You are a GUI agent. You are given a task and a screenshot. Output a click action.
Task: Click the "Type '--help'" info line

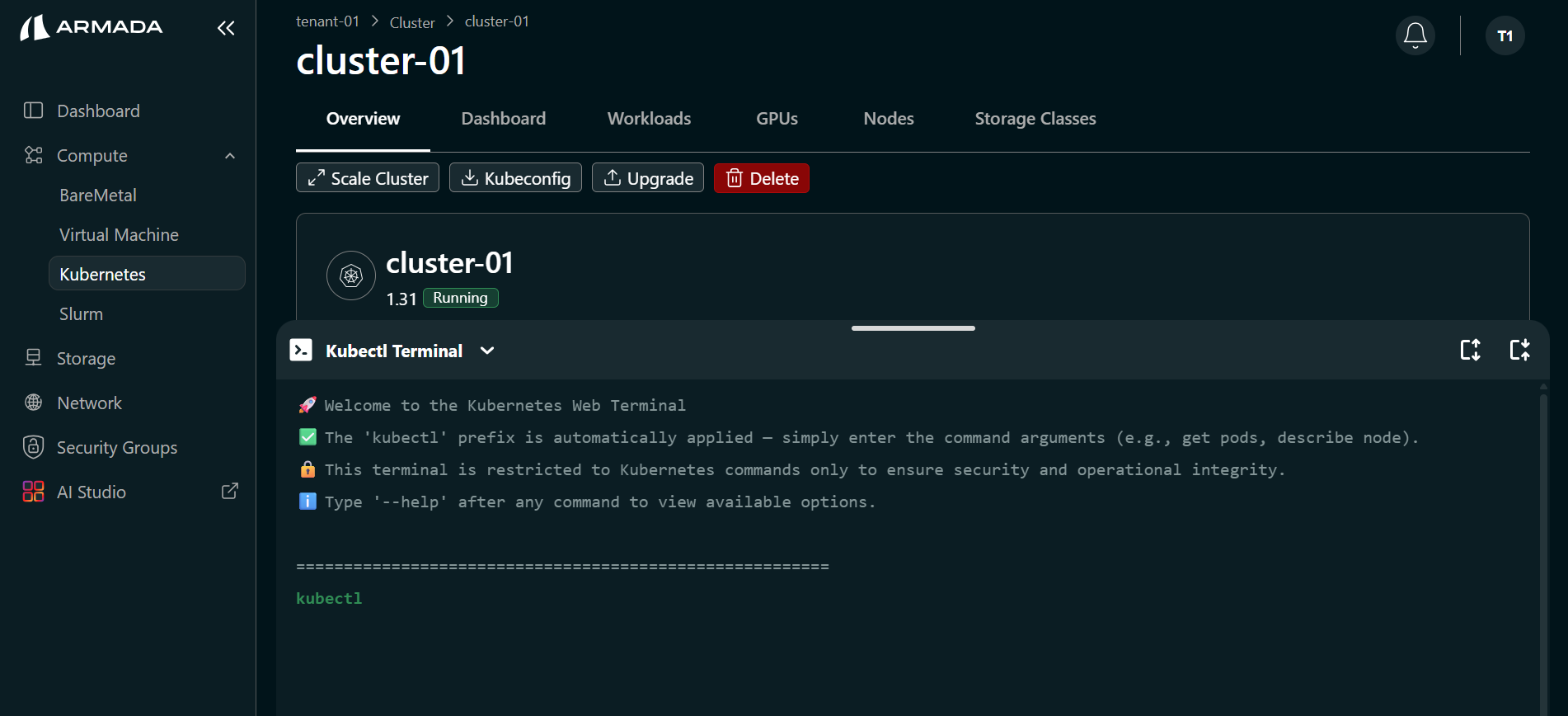coord(587,502)
